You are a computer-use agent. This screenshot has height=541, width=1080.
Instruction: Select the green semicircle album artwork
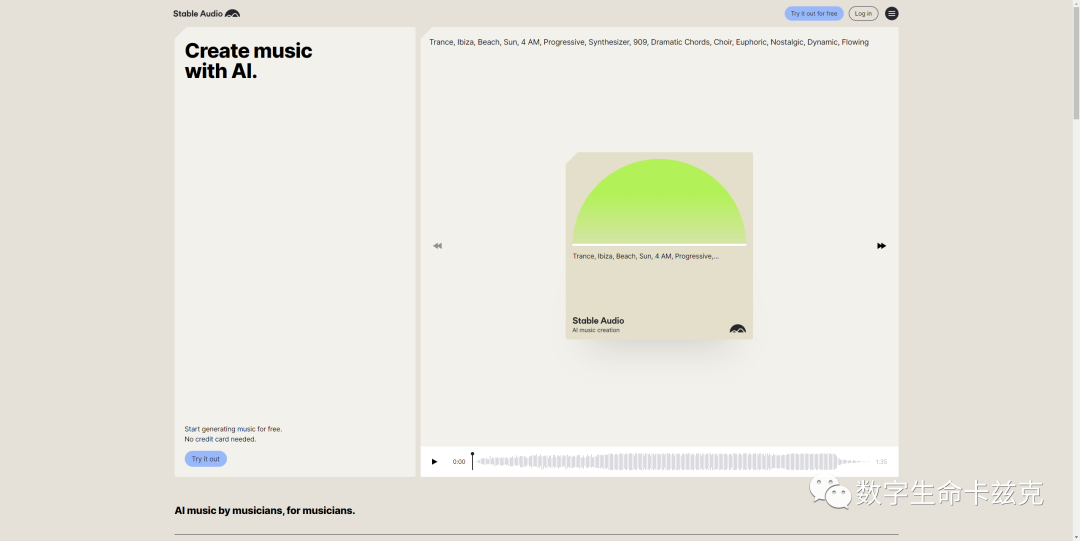tap(659, 202)
